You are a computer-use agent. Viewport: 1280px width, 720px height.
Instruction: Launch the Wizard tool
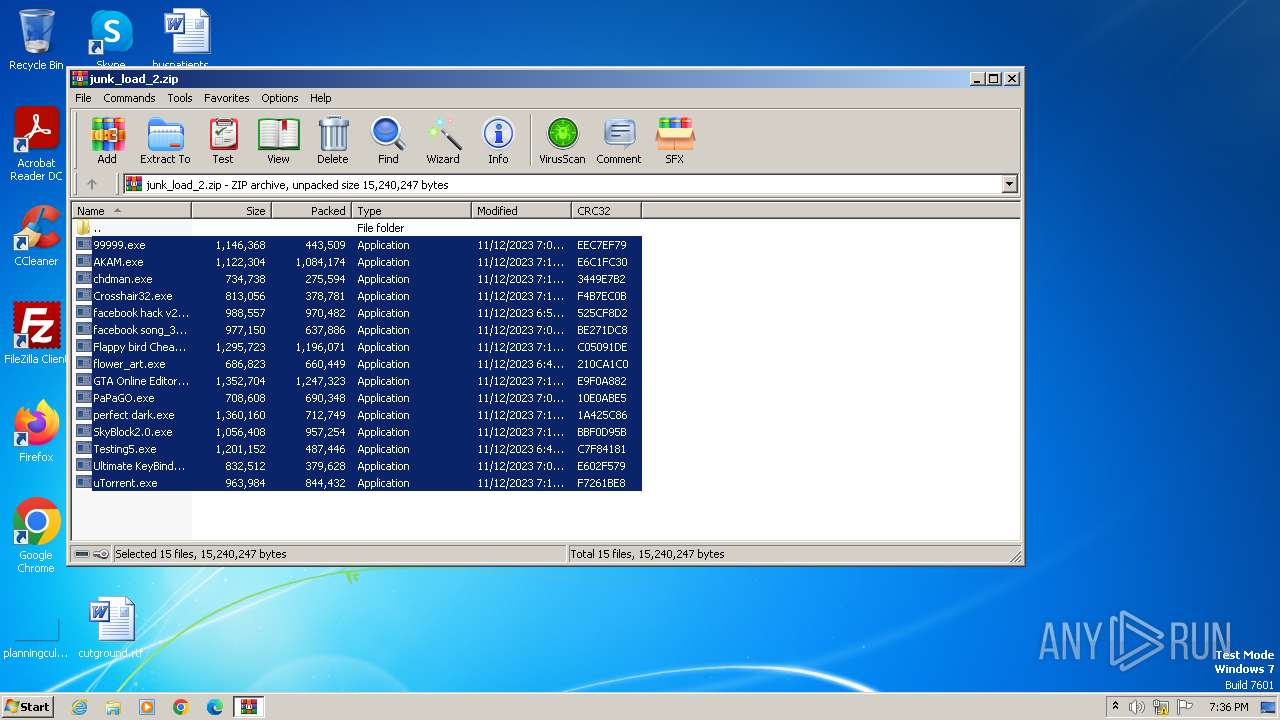pos(443,141)
